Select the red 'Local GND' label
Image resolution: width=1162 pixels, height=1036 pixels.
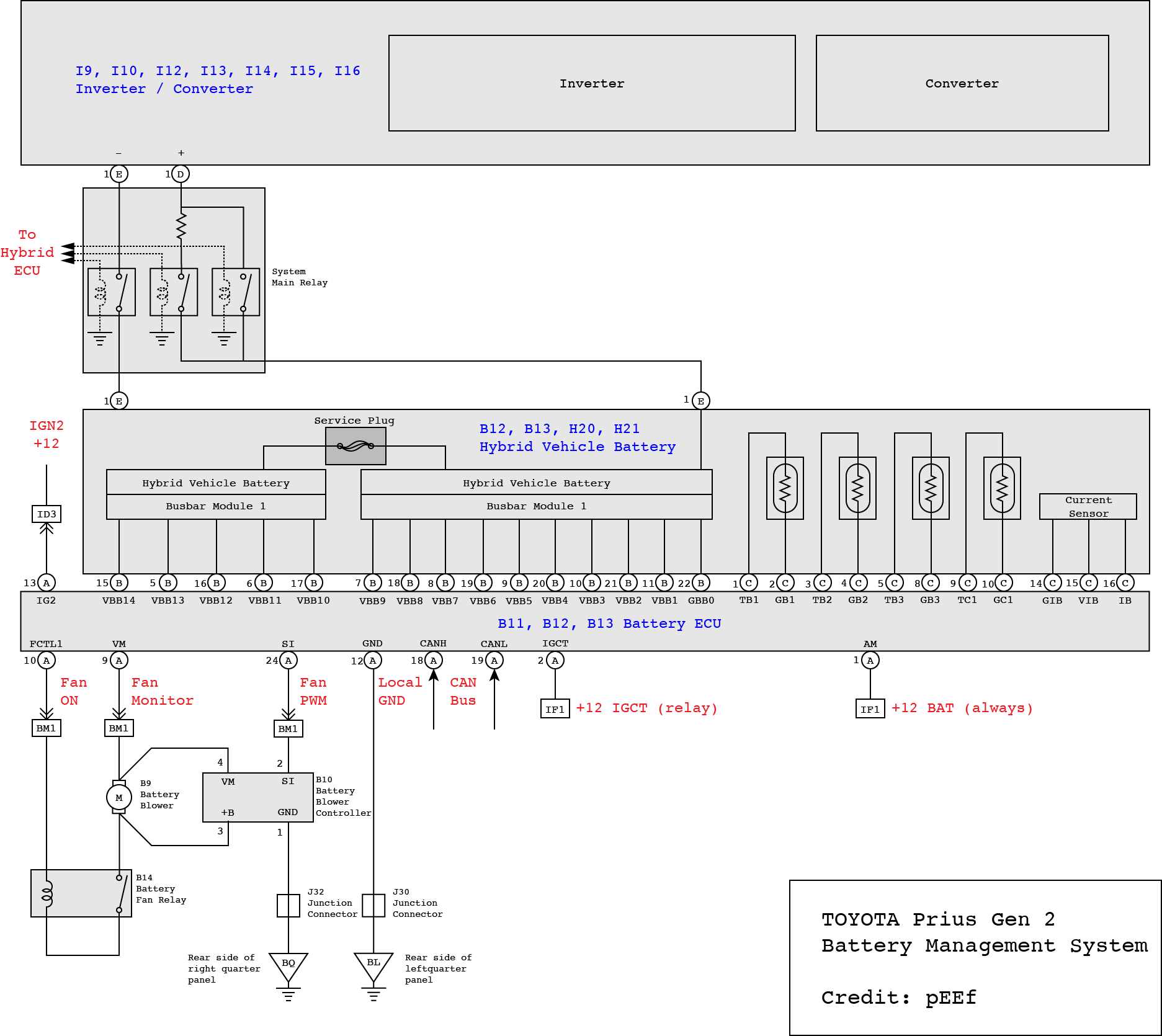click(400, 691)
